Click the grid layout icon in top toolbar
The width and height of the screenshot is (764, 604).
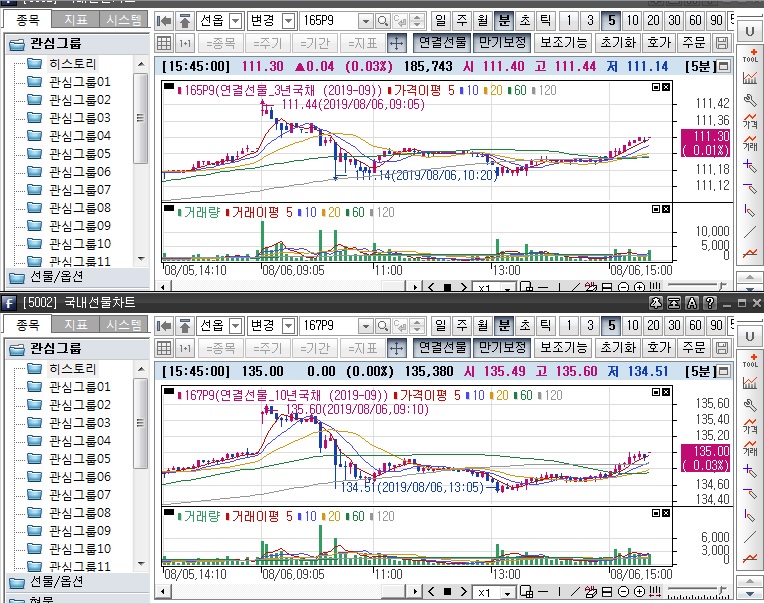pos(165,43)
